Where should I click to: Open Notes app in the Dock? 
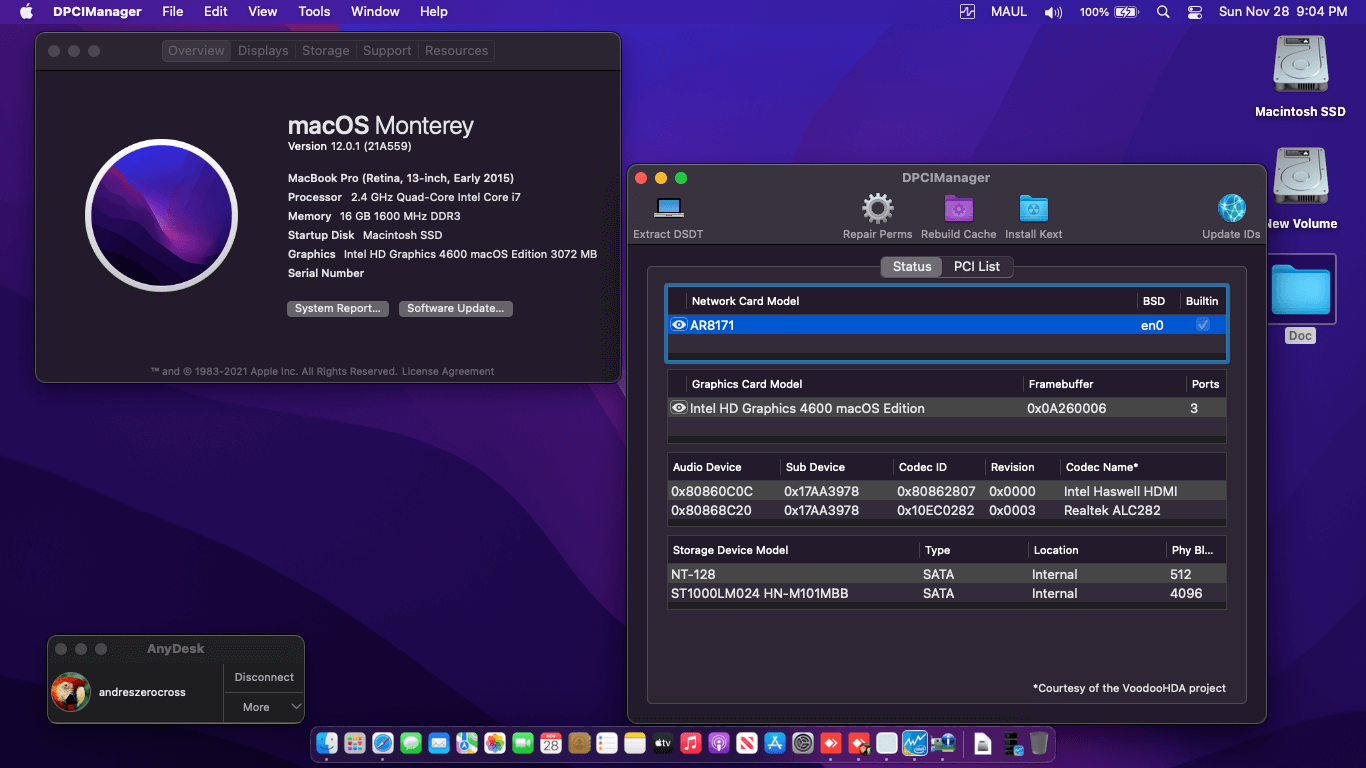tap(635, 743)
